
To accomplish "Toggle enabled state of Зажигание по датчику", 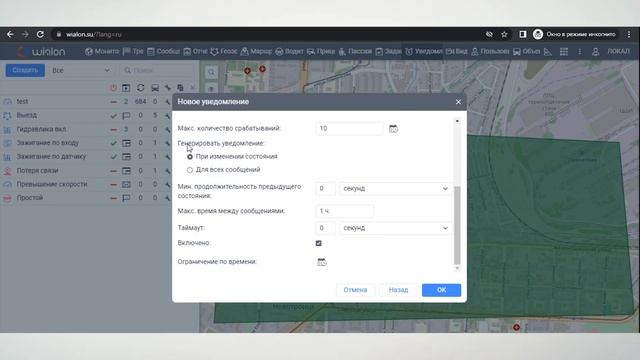I will point(113,157).
